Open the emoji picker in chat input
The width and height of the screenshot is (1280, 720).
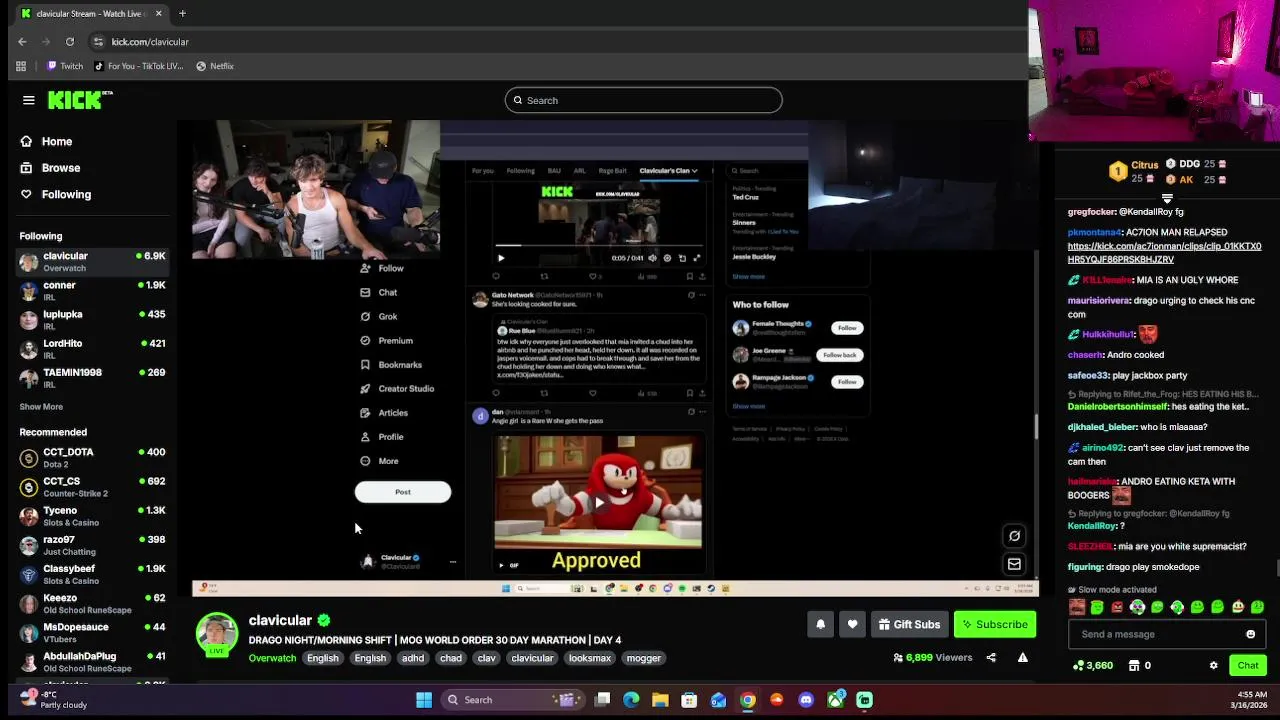(1250, 634)
